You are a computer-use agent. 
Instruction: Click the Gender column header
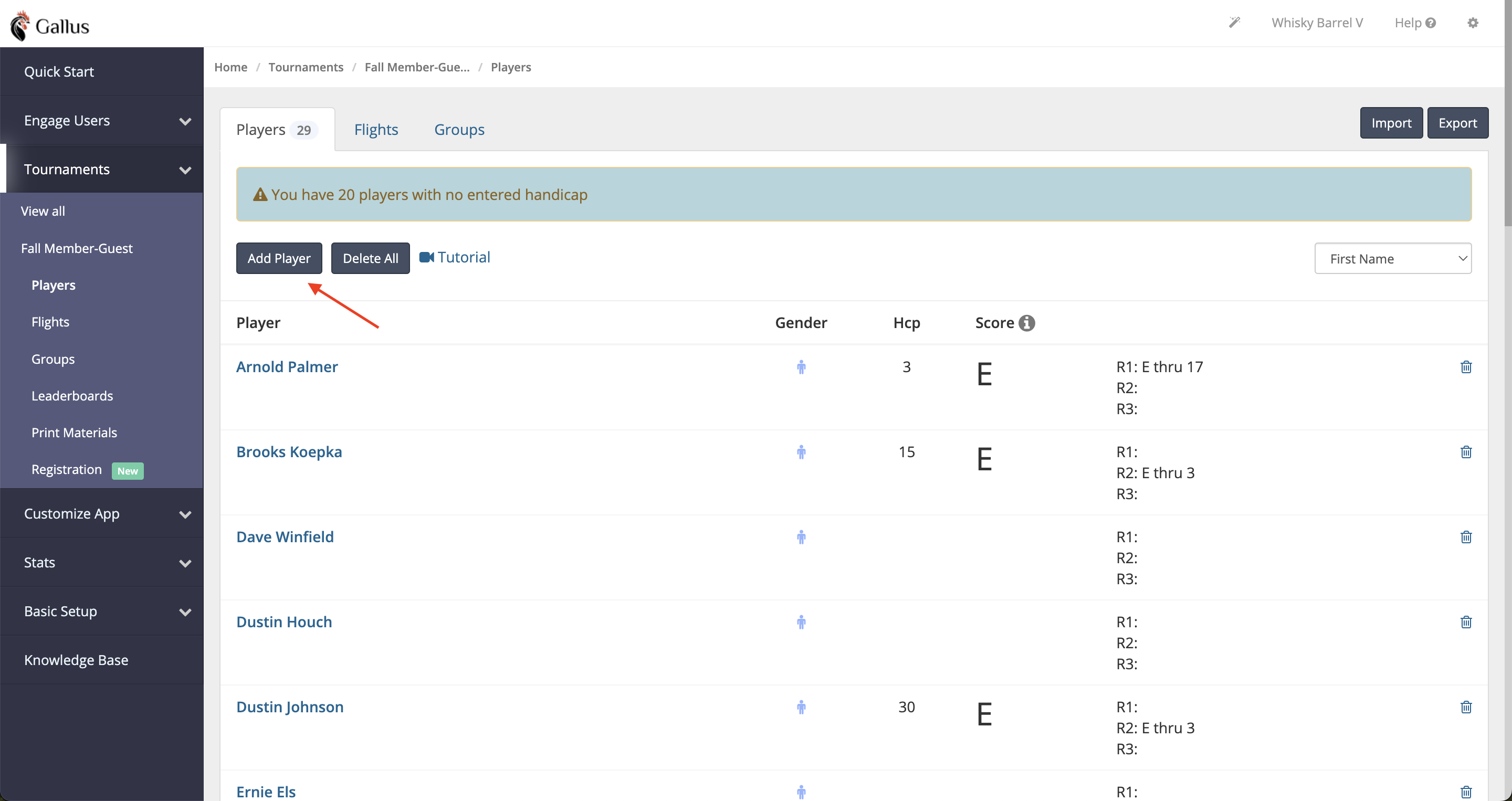click(801, 323)
